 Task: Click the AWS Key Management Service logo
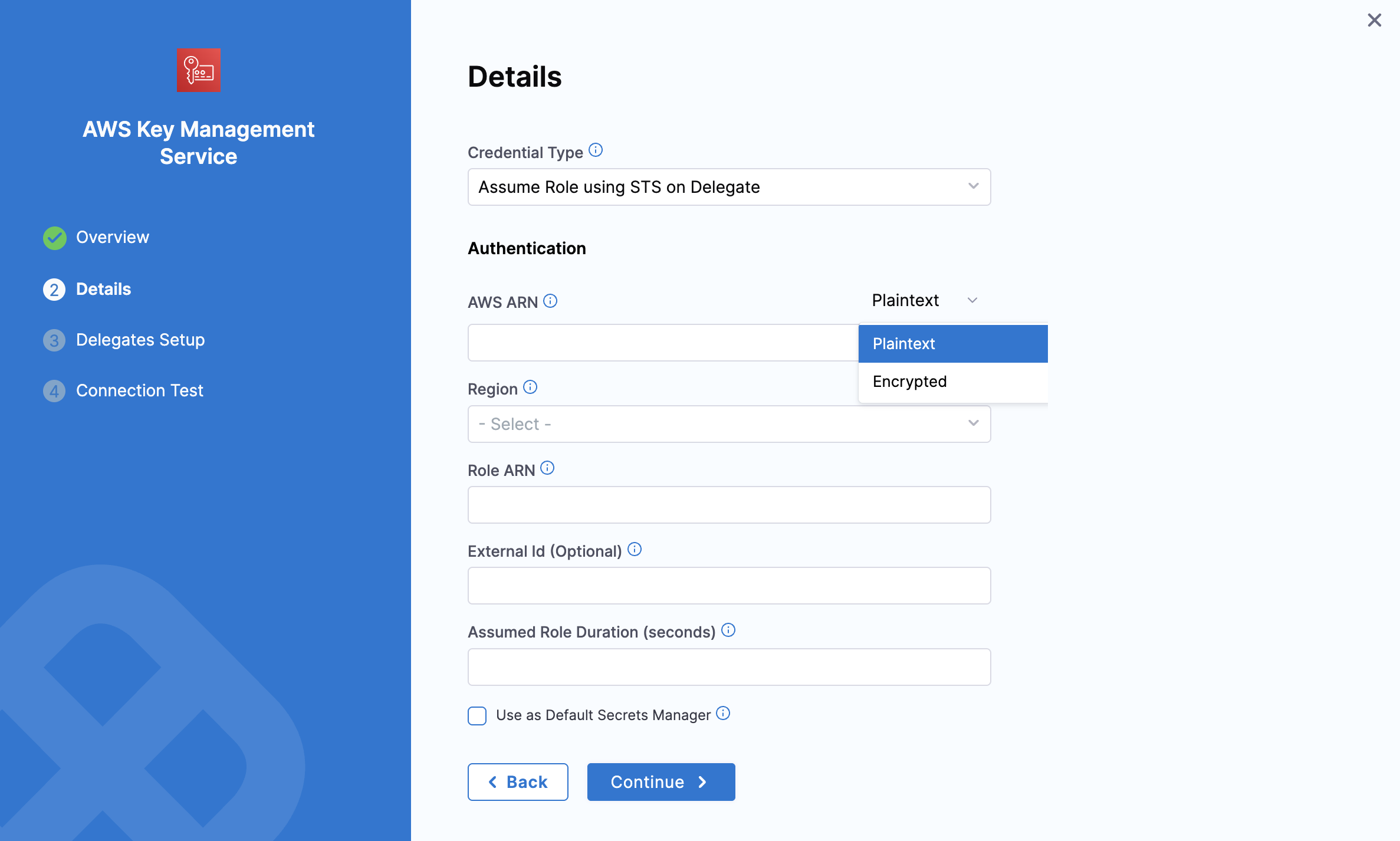tap(198, 70)
